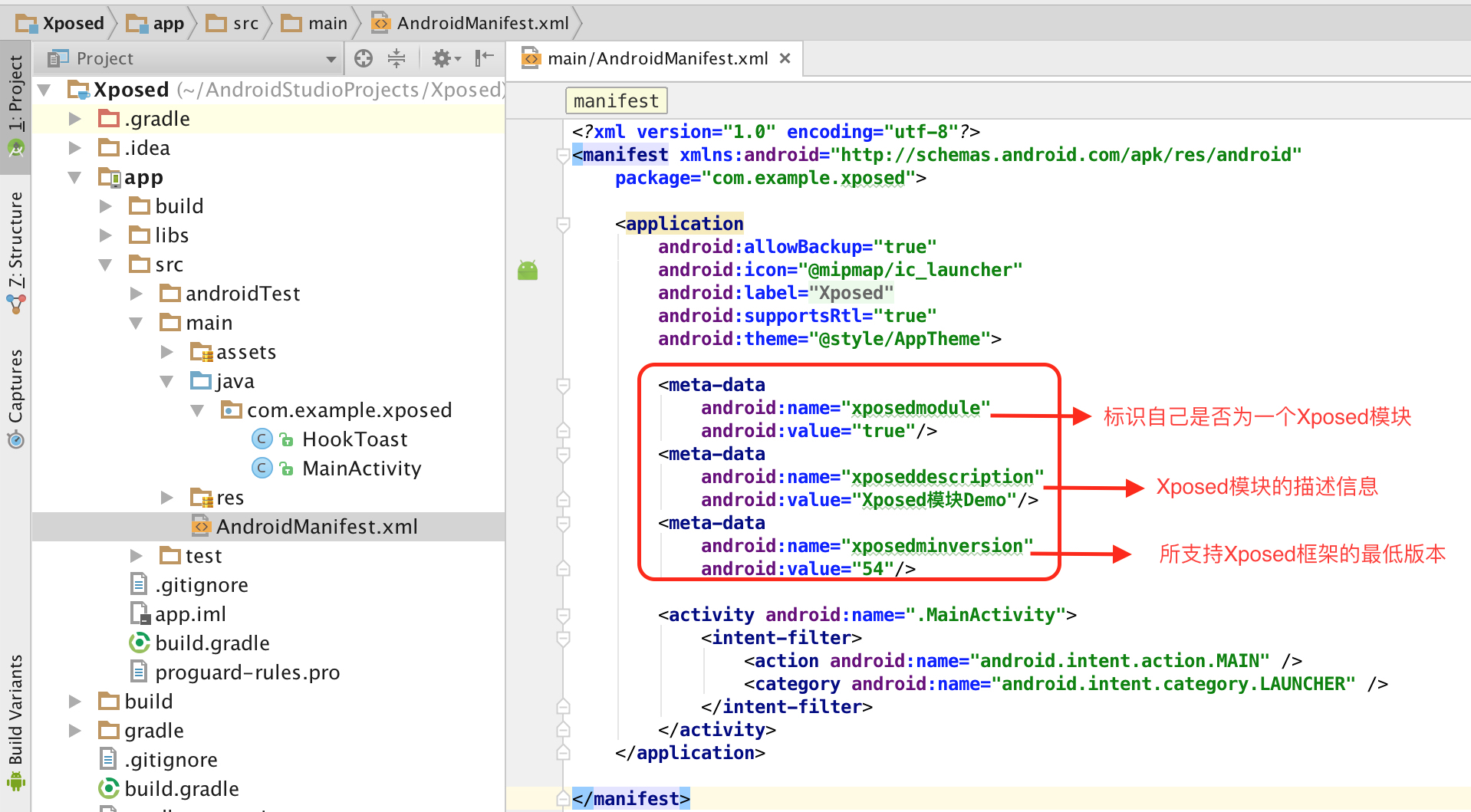Image resolution: width=1471 pixels, height=812 pixels.
Task: Click the AndroidManifest.xml file icon in tree
Action: point(201,526)
